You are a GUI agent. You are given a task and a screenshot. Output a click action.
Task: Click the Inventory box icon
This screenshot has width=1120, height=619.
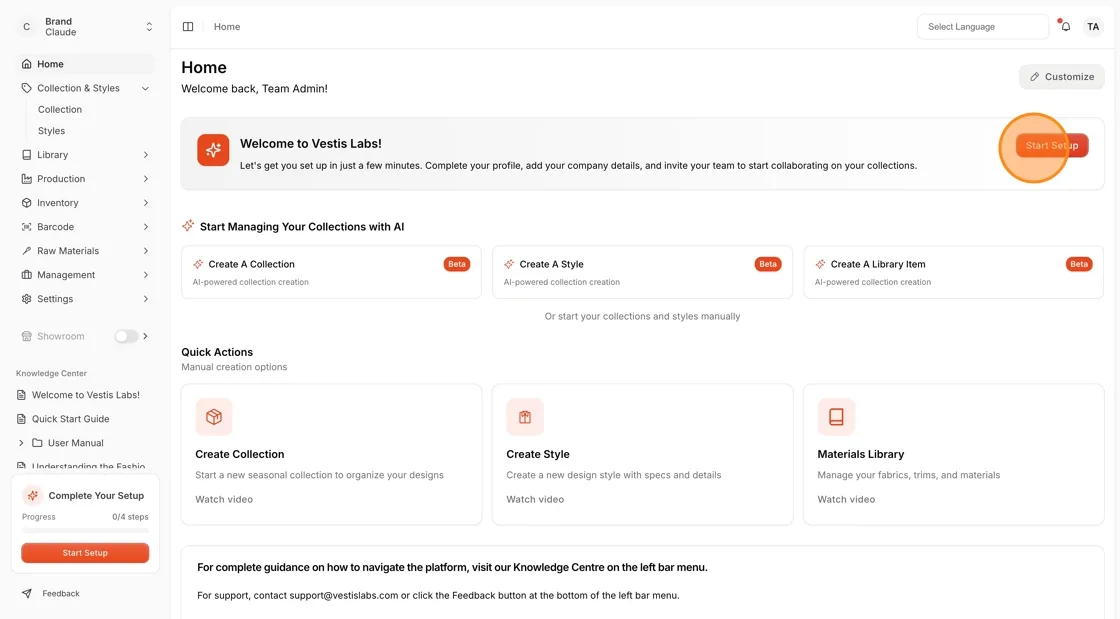tap(26, 203)
